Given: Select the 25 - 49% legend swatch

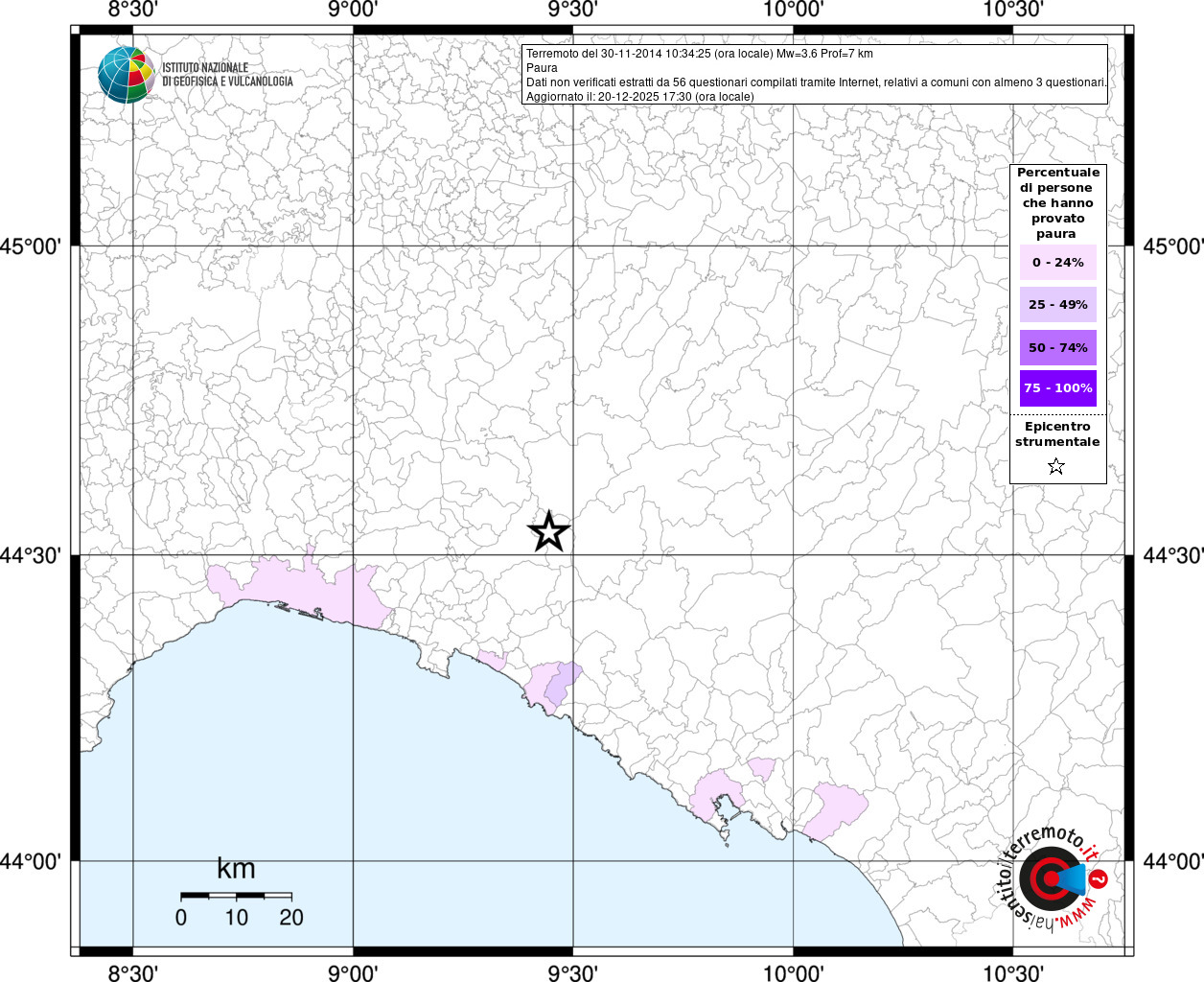Looking at the screenshot, I should [x=1057, y=305].
